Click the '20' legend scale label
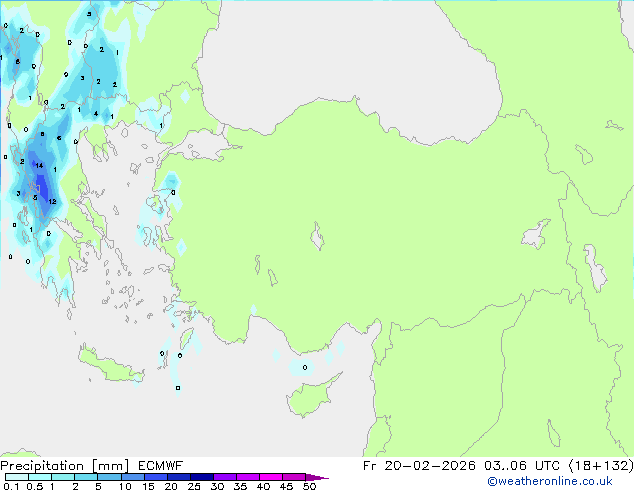This screenshot has height=490, width=634. (171, 486)
